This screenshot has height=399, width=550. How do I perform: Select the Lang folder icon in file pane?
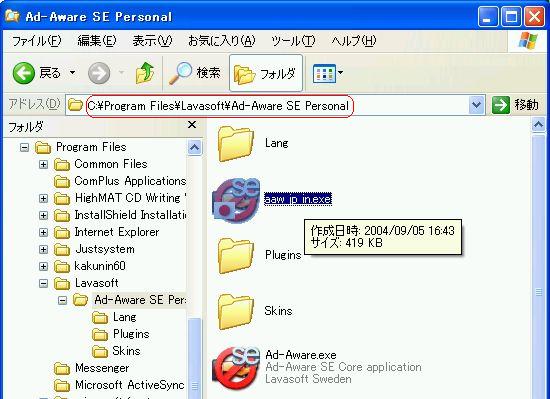(235, 144)
